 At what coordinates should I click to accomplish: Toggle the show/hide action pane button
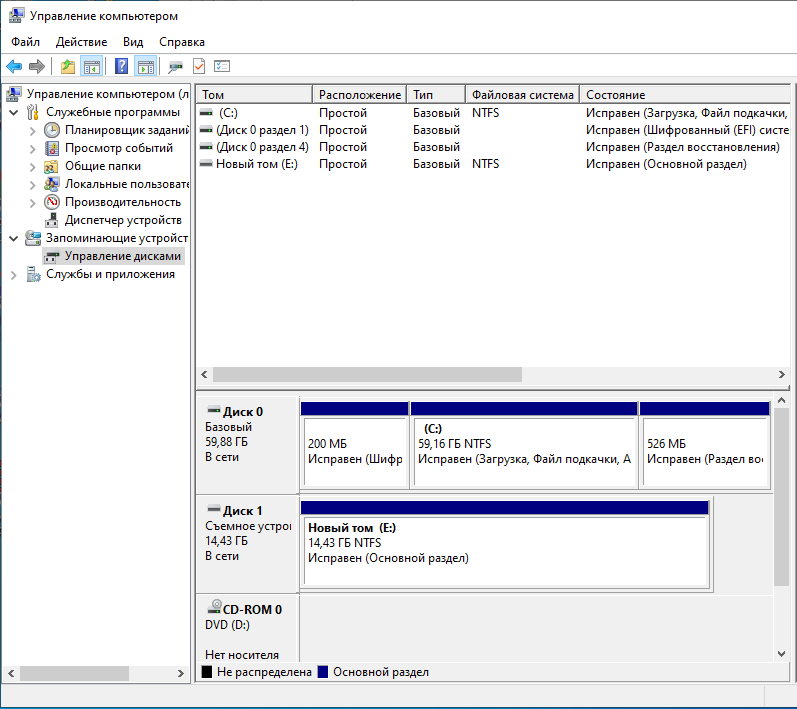tap(145, 67)
